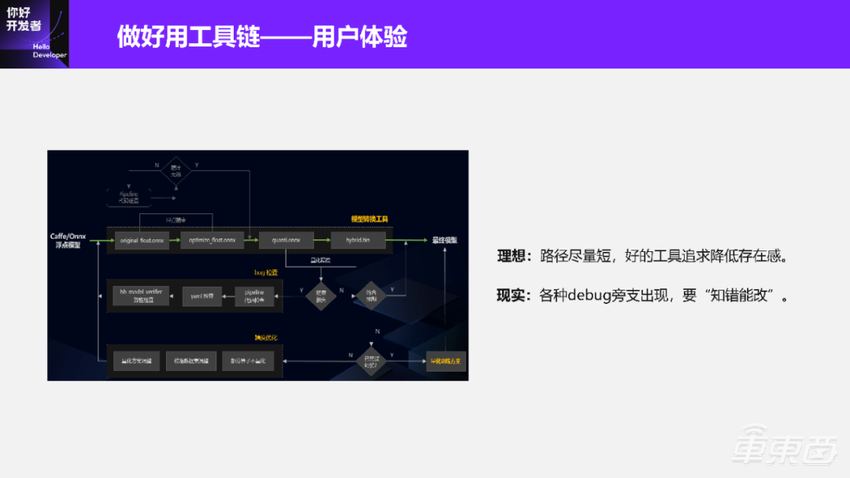The width and height of the screenshot is (850, 478).
Task: Select the 现实 debug text line
Action: tap(643, 296)
